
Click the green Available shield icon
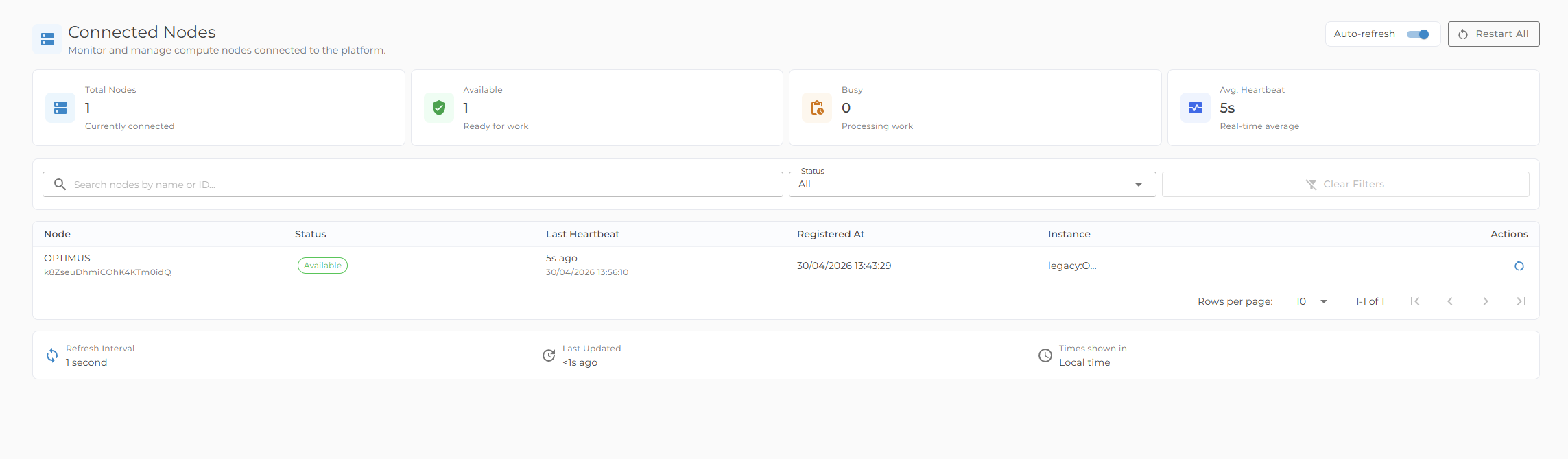click(439, 108)
